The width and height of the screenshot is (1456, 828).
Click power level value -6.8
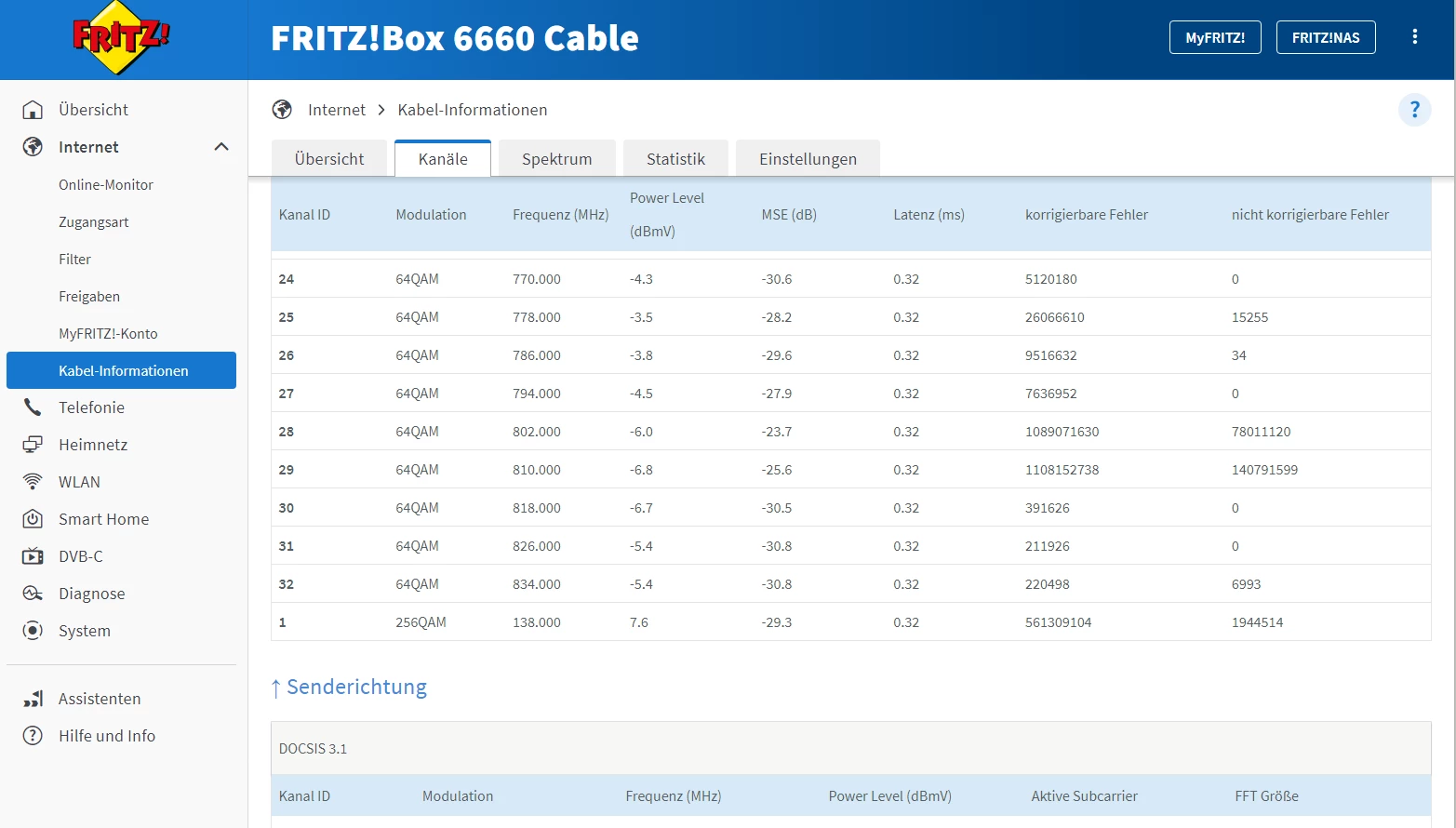tap(641, 470)
